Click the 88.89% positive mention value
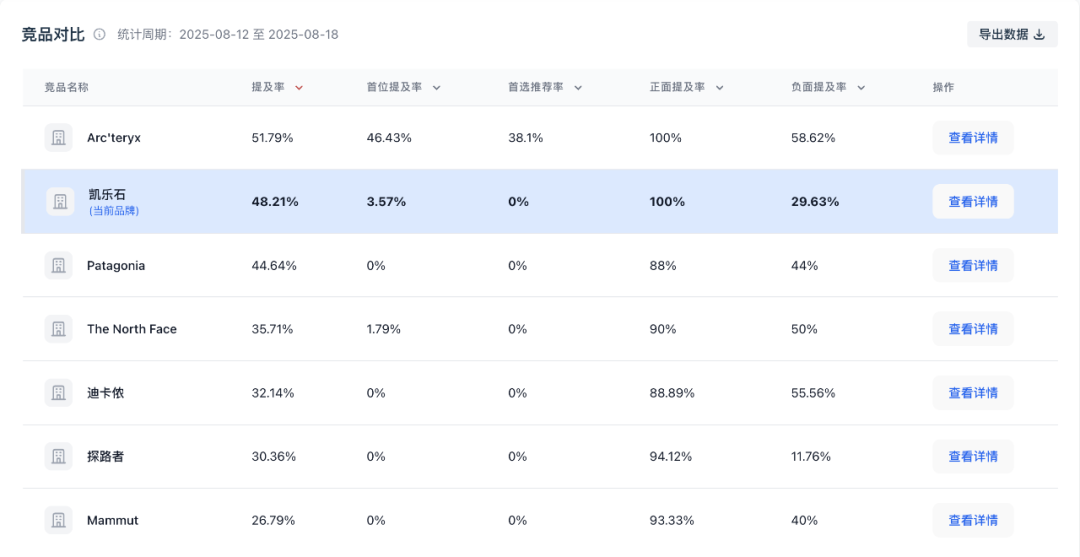Image resolution: width=1080 pixels, height=557 pixels. tap(672, 393)
